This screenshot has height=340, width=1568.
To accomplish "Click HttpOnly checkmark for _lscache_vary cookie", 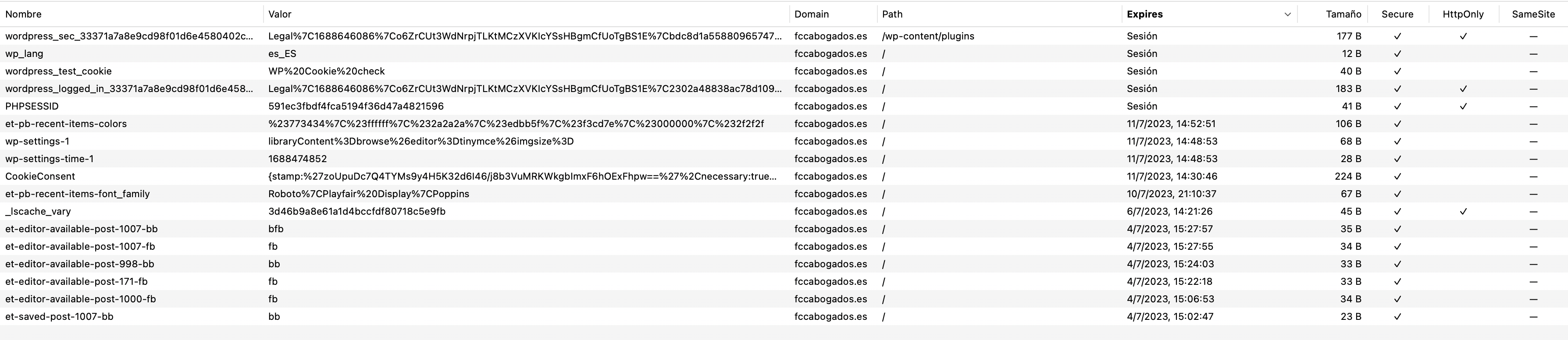I will [x=1463, y=212].
